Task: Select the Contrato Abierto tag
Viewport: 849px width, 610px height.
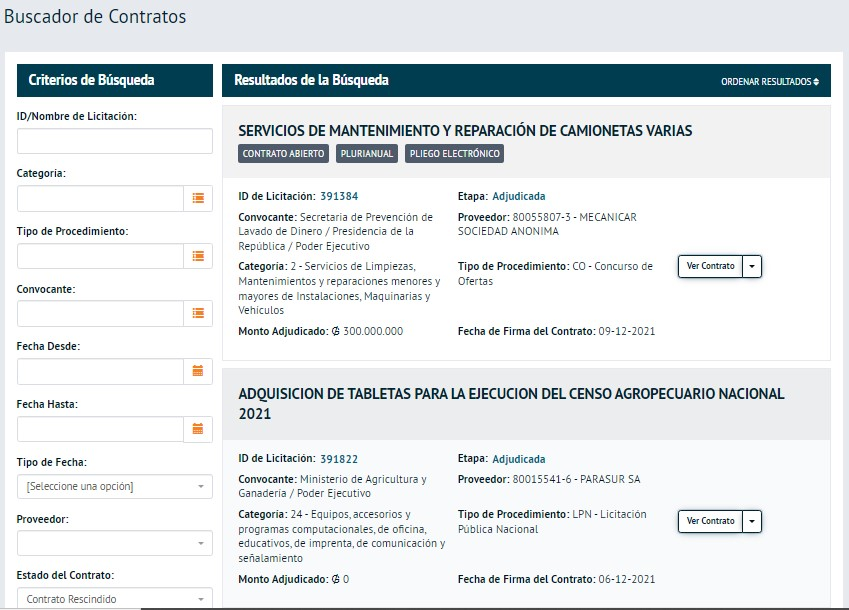Action: (283, 154)
